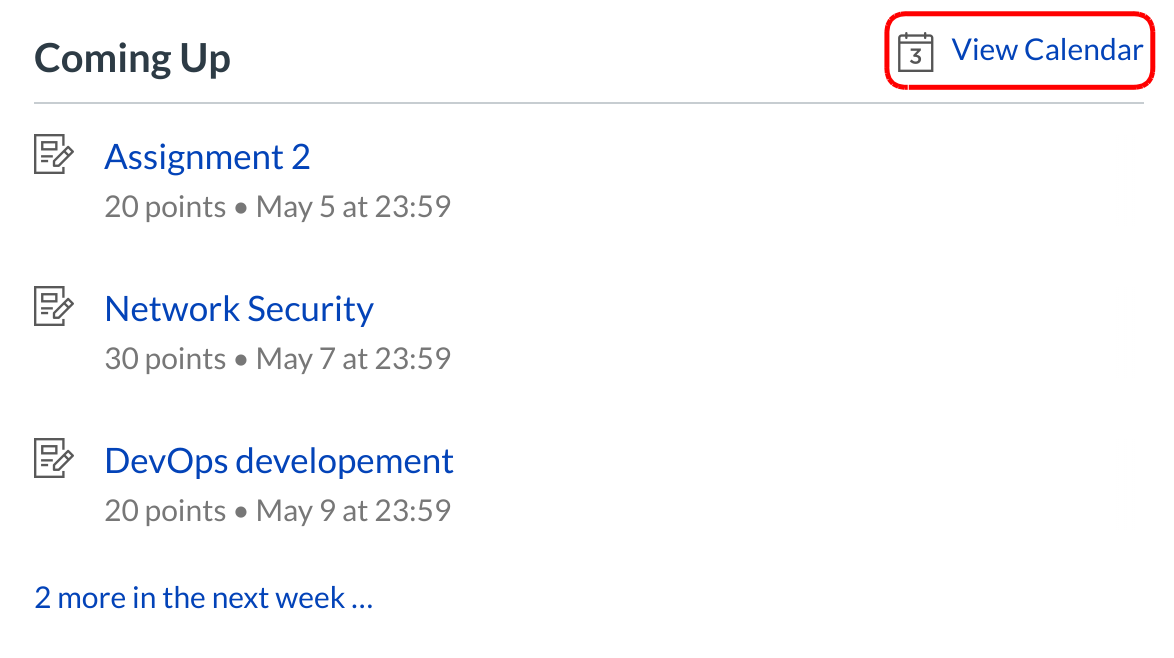Click the bullet separator in Assignment 2 details
The width and height of the screenshot is (1174, 658).
(241, 209)
